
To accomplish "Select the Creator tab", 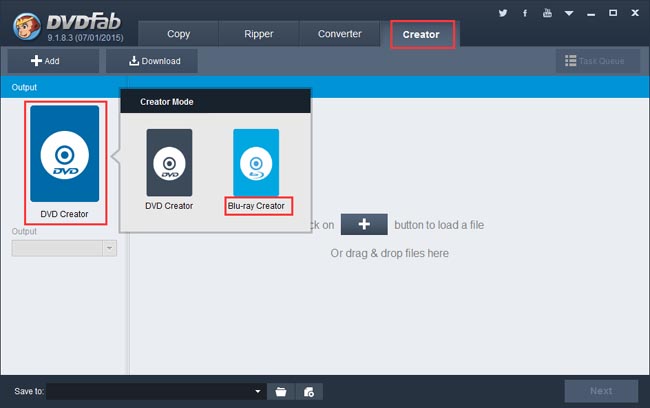I will click(422, 35).
